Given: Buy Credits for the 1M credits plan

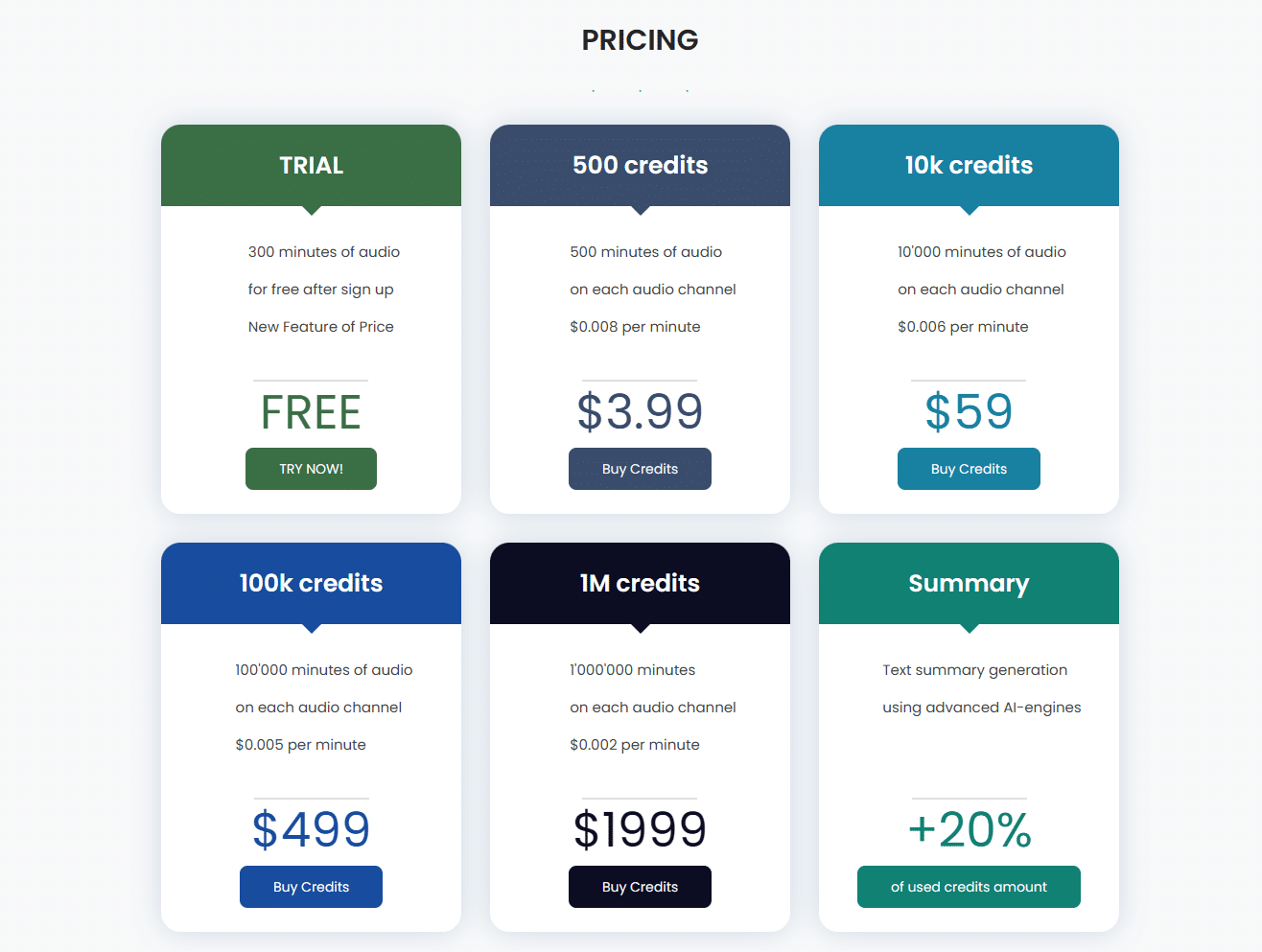Looking at the screenshot, I should click(640, 887).
